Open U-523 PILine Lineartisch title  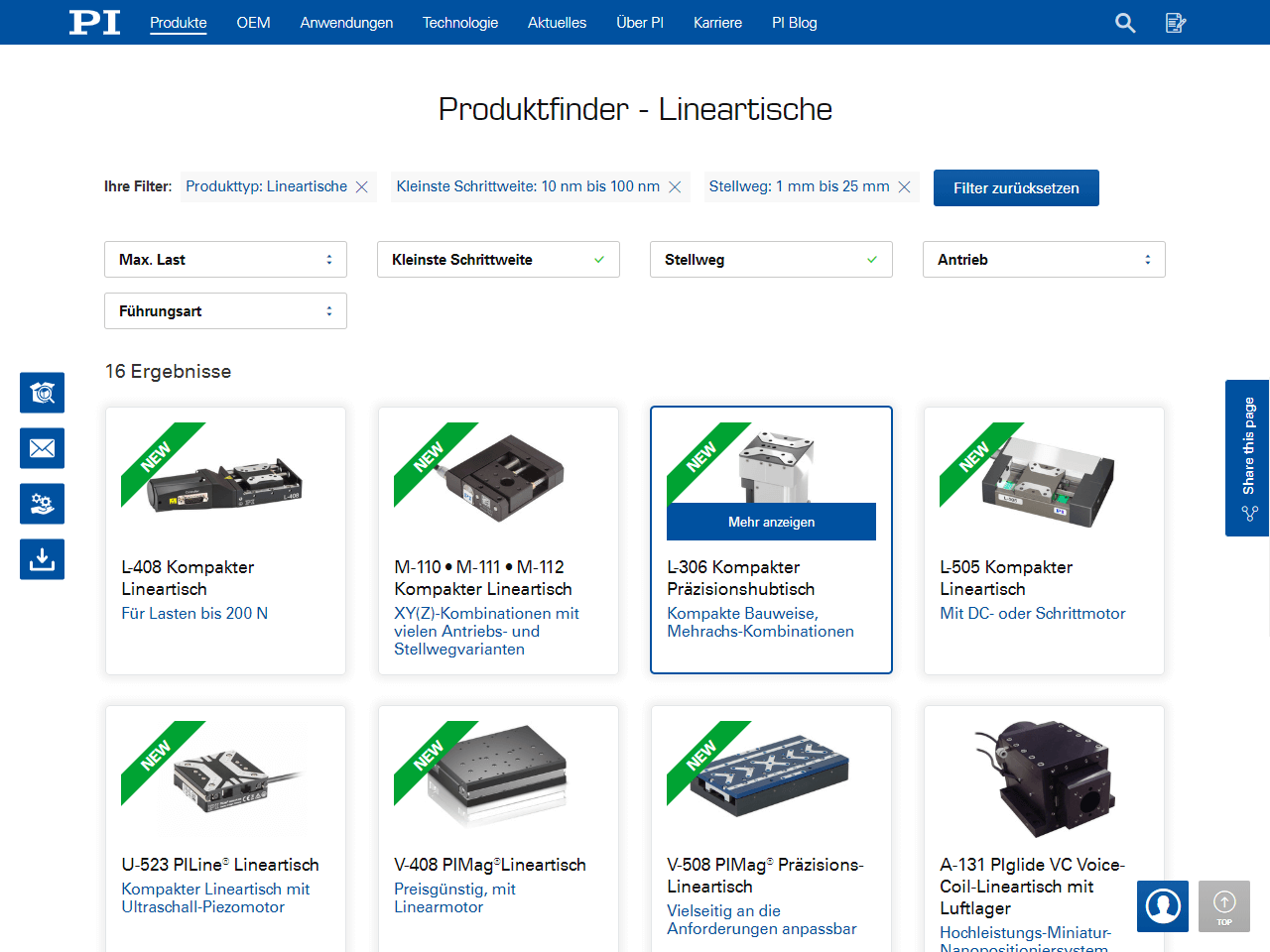click(x=220, y=865)
